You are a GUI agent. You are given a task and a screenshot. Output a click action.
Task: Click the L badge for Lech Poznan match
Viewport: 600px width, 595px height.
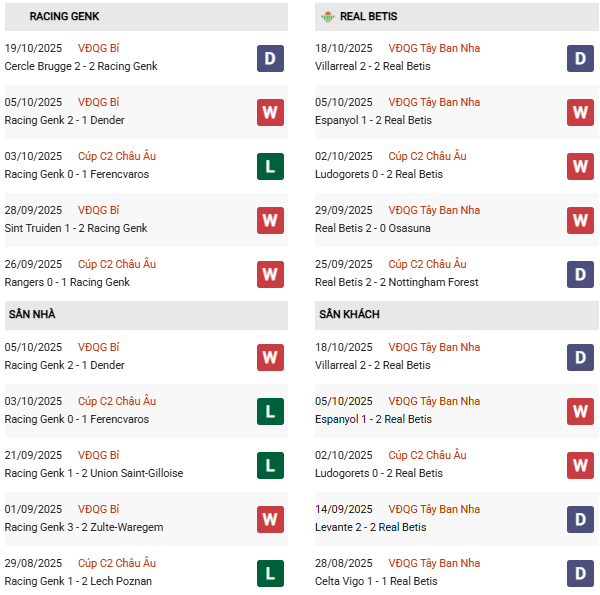(270, 573)
